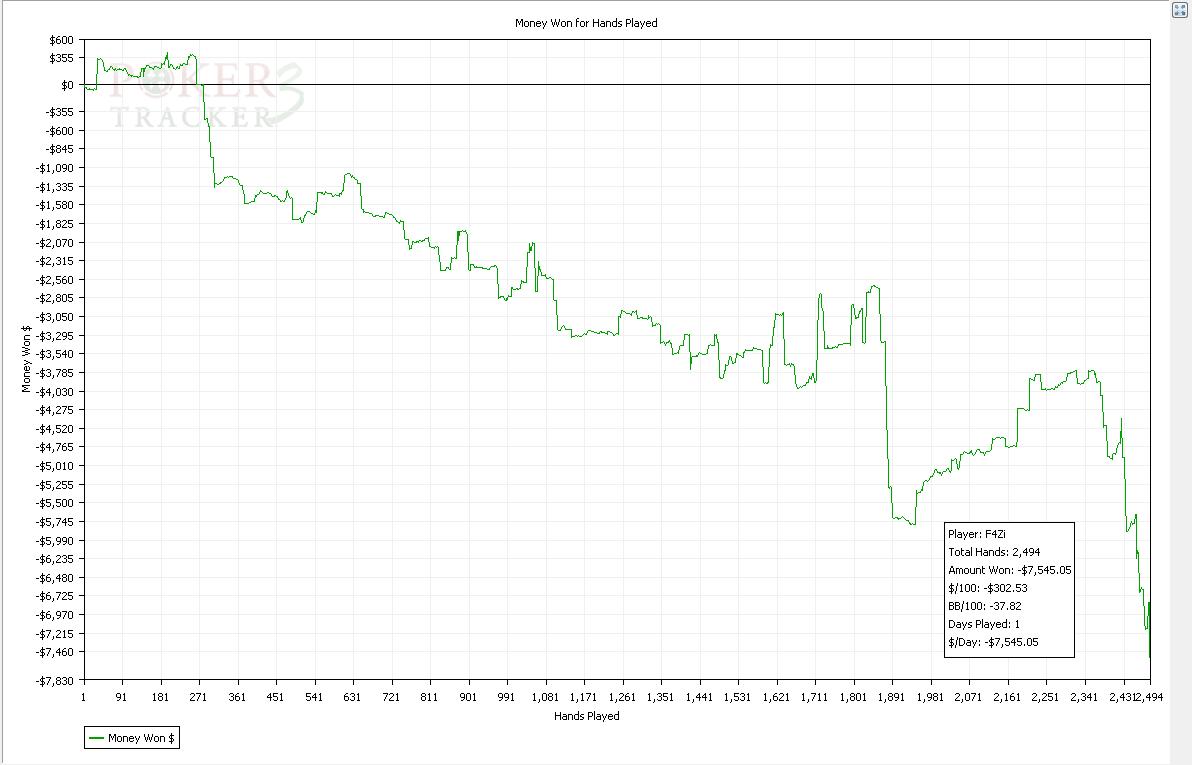Click the 1,261 x-axis tick label
Image resolution: width=1192 pixels, height=765 pixels.
[x=622, y=697]
